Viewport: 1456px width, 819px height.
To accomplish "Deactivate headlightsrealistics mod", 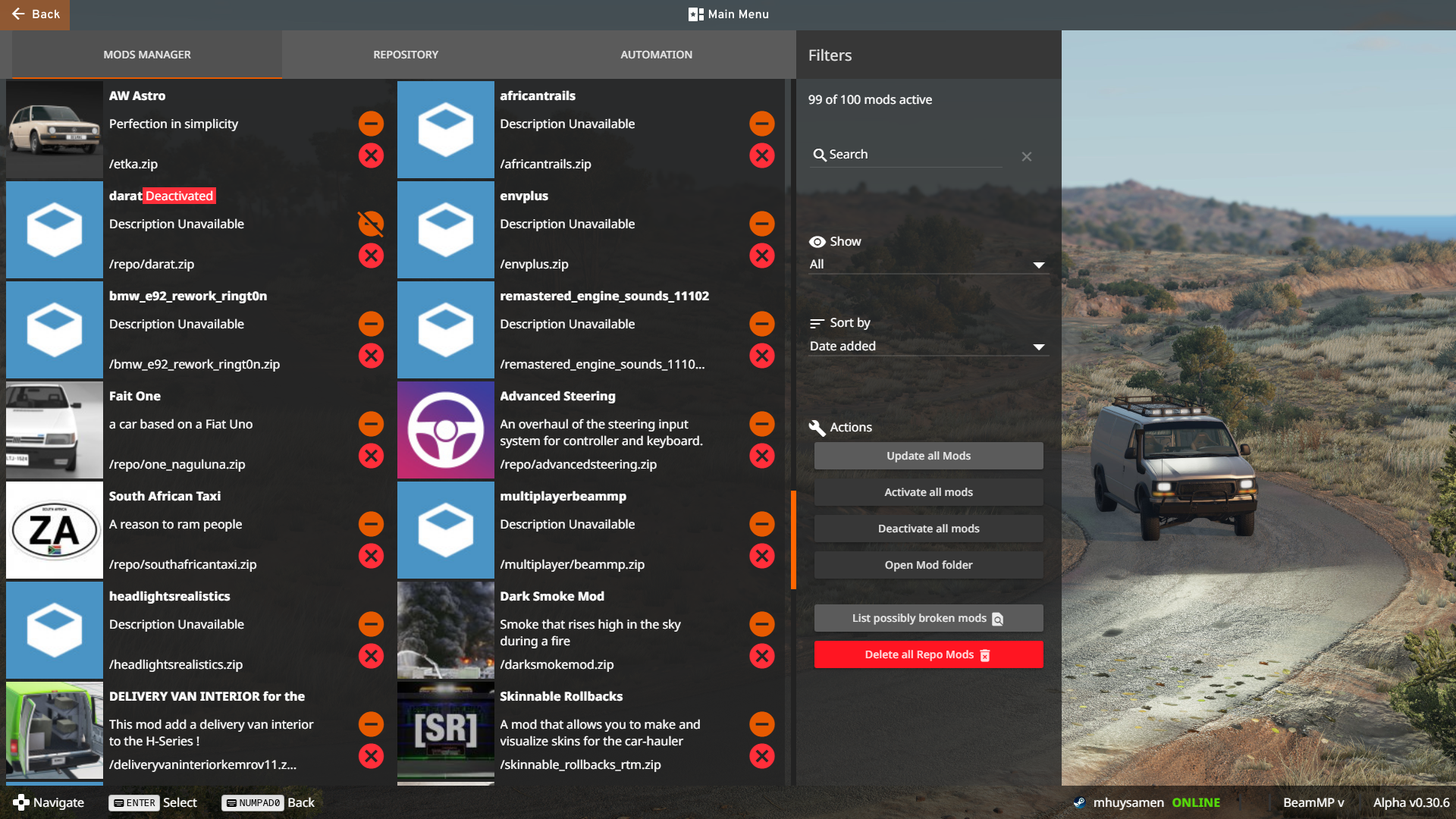I will coord(371,624).
